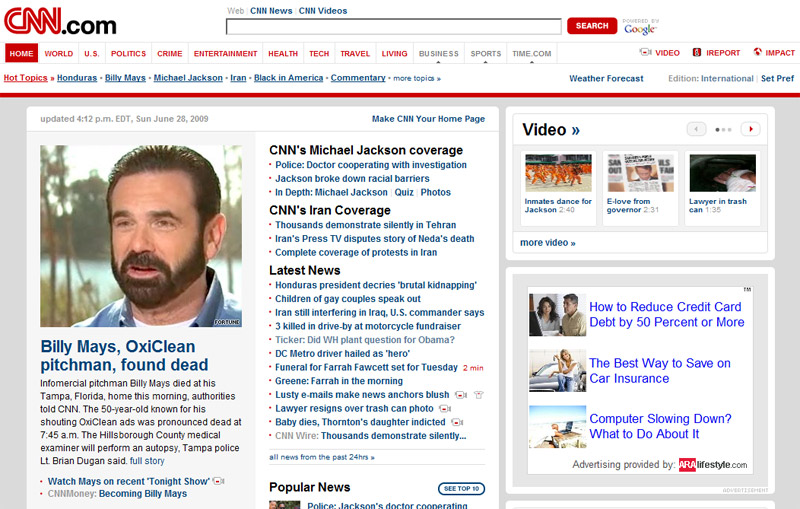Open E-love from governor video thumbnail

tap(640, 173)
